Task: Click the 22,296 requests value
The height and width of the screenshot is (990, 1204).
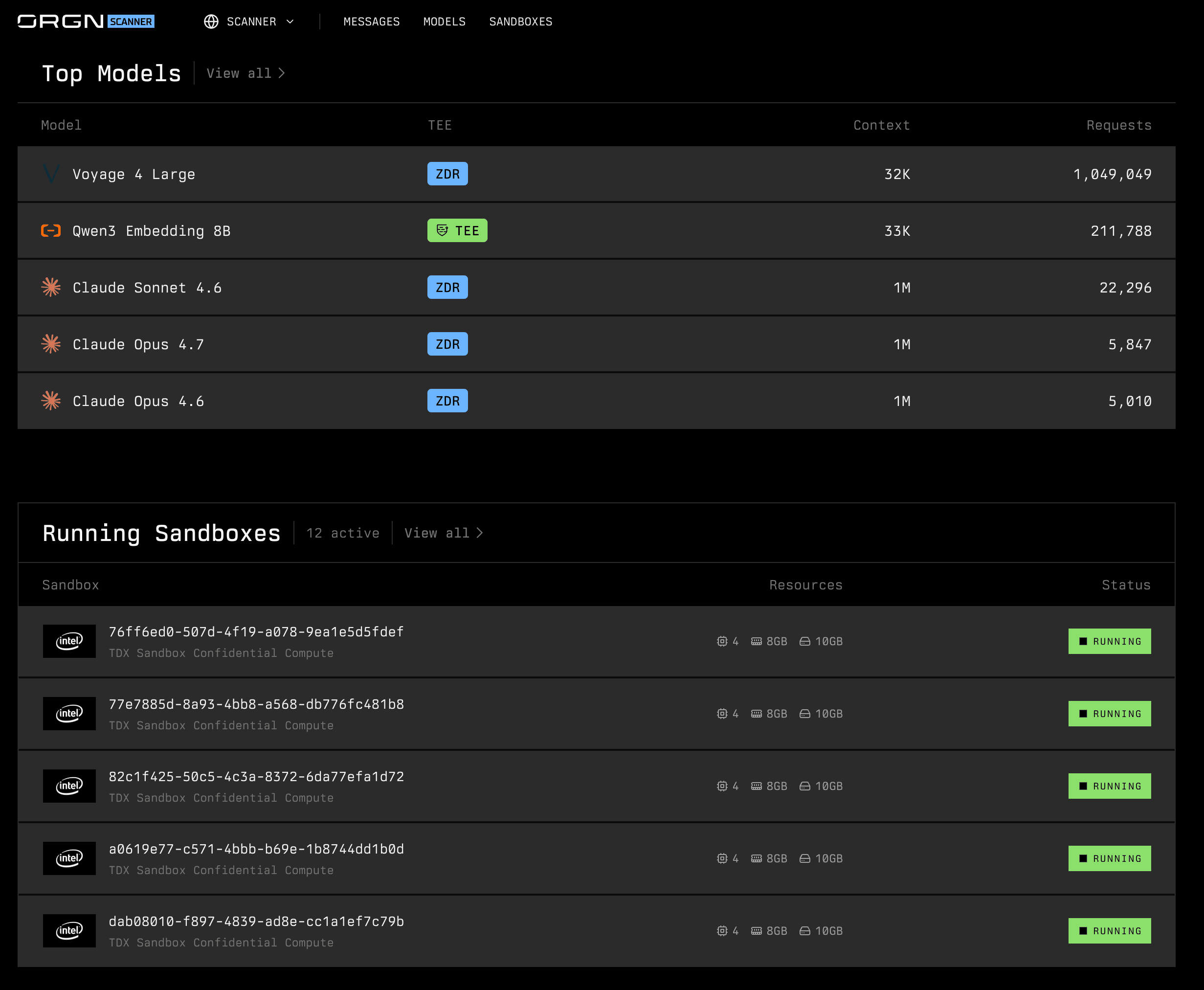Action: pyautogui.click(x=1126, y=288)
